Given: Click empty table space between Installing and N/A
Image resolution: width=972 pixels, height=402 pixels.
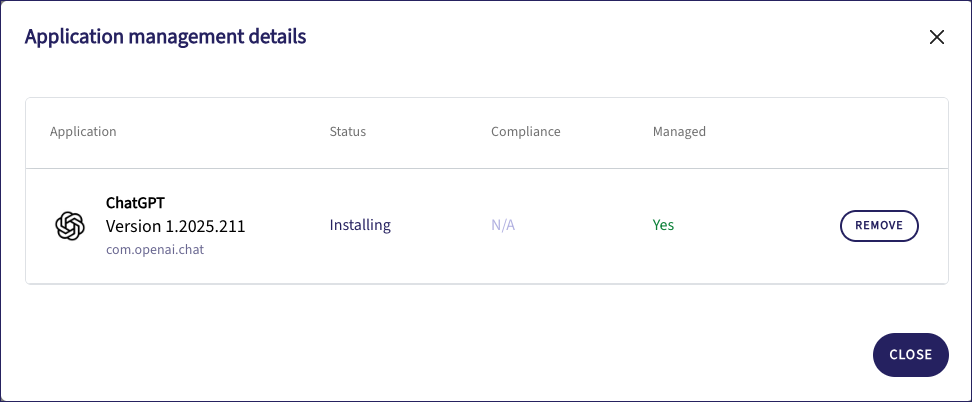Looking at the screenshot, I should pos(440,226).
